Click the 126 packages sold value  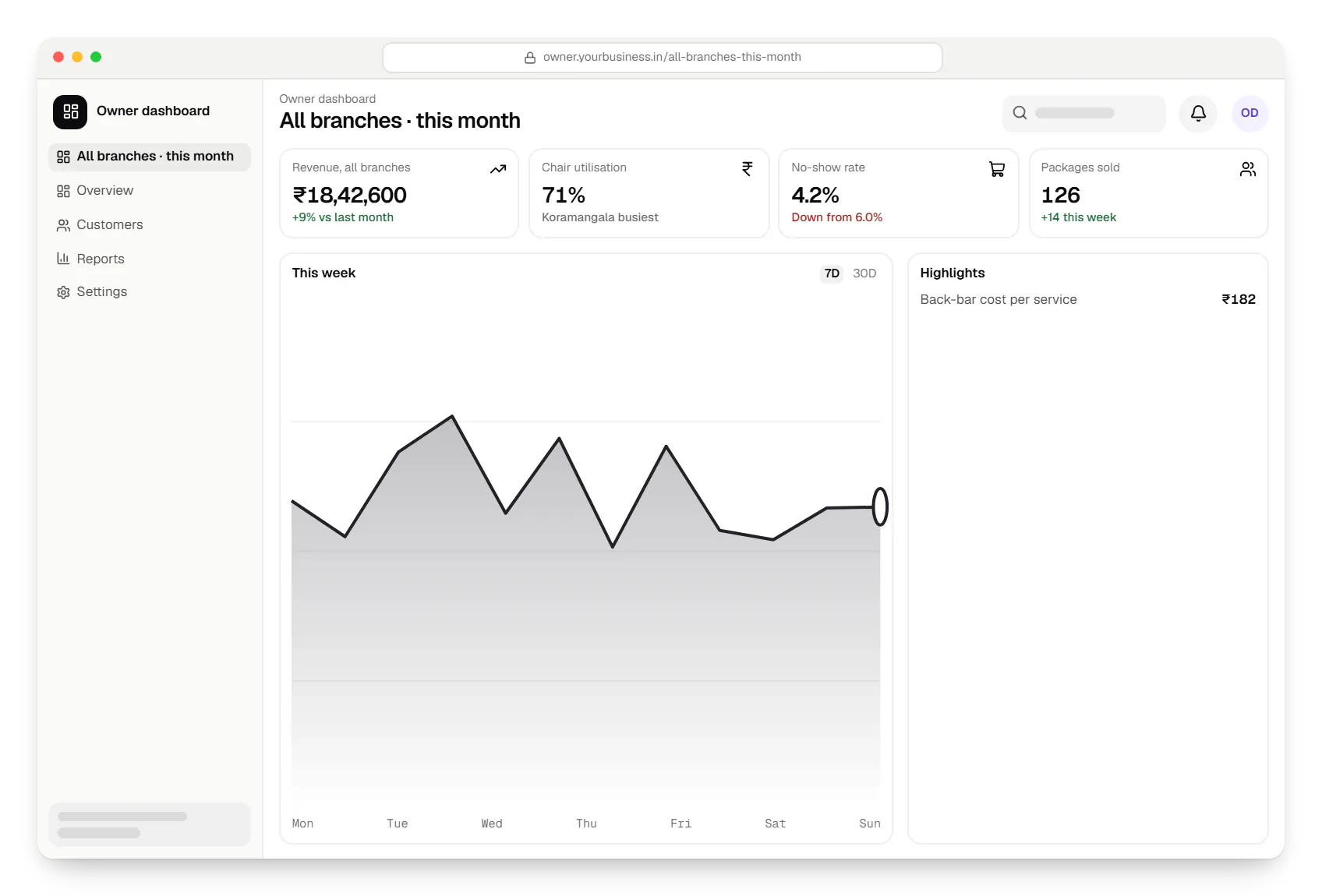click(1061, 195)
